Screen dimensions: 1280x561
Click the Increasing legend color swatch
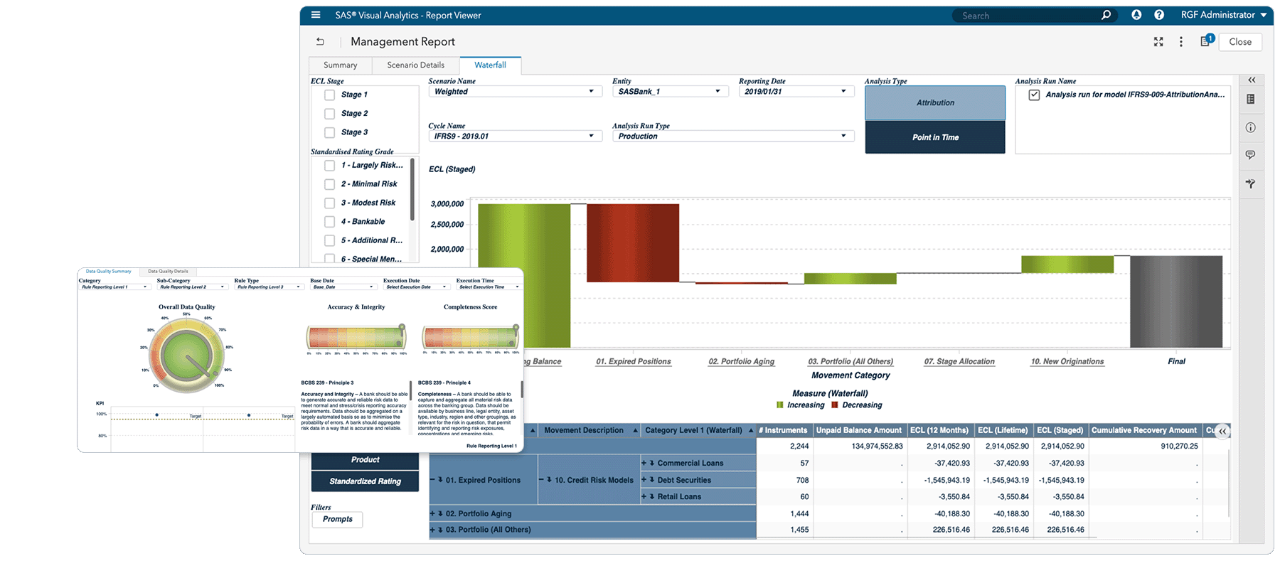click(780, 405)
